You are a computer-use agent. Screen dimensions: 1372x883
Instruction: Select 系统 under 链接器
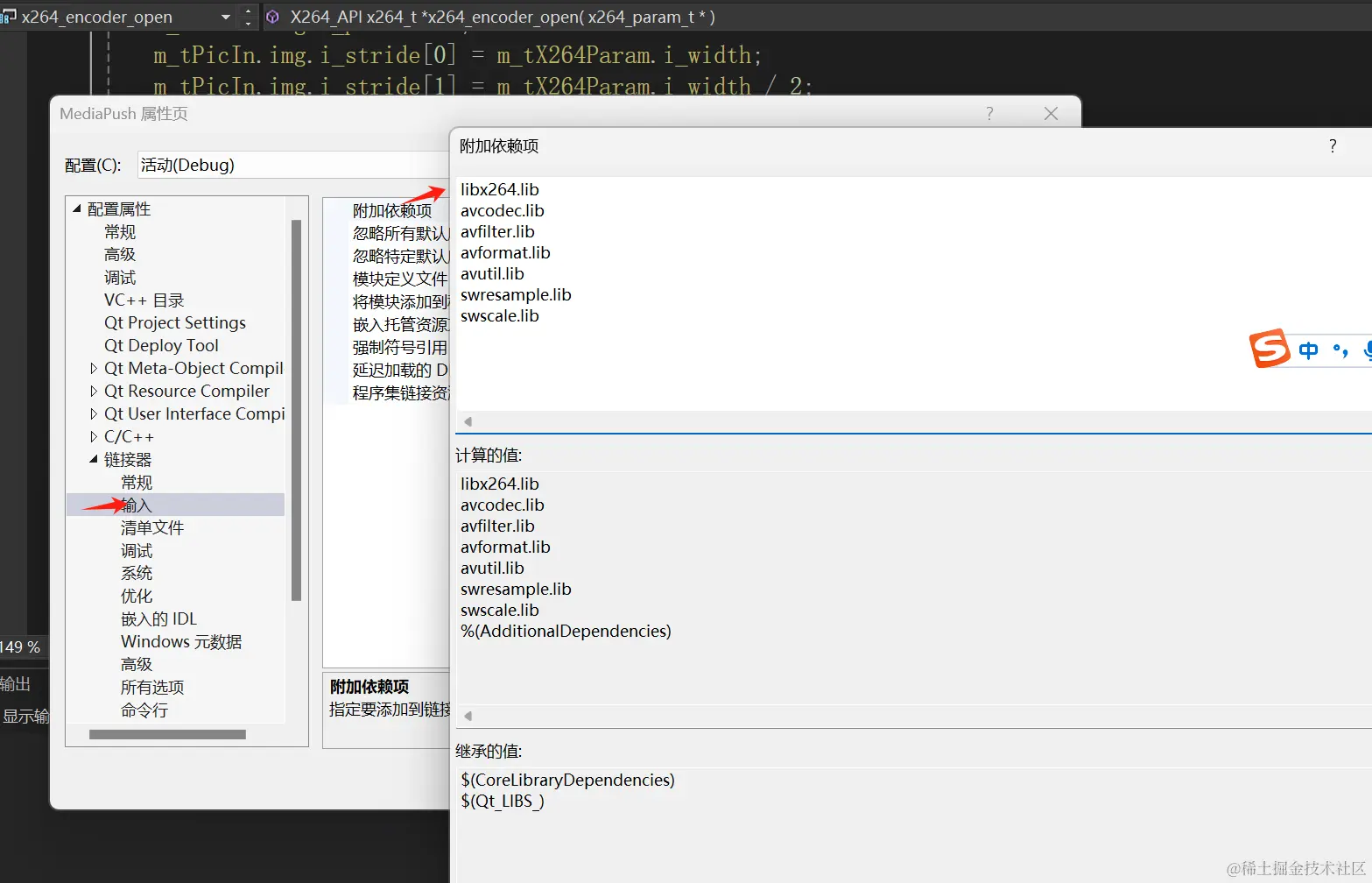point(137,574)
